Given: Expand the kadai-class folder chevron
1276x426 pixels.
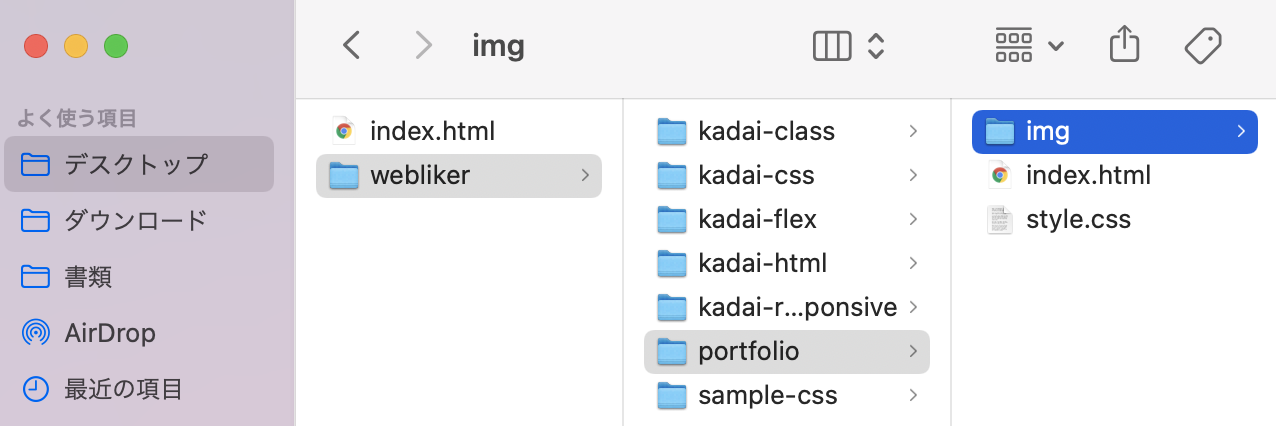Looking at the screenshot, I should (x=913, y=131).
